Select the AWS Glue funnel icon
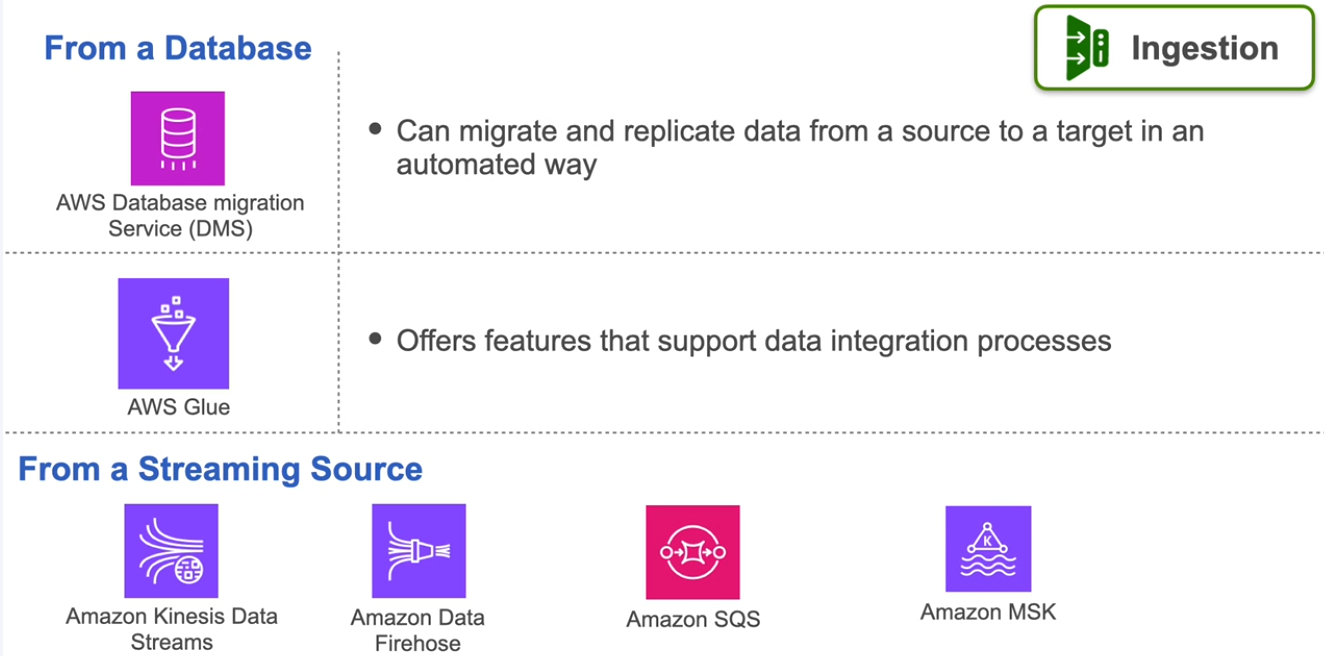This screenshot has height=656, width=1324. pyautogui.click(x=174, y=333)
